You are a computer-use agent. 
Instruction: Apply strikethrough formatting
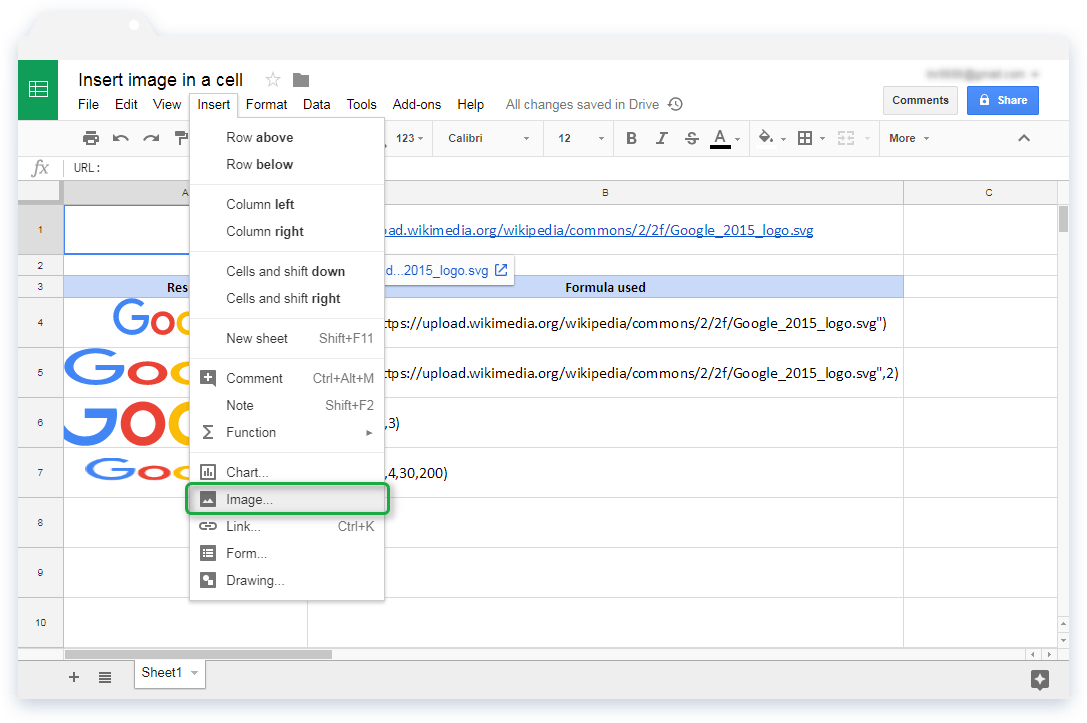692,138
